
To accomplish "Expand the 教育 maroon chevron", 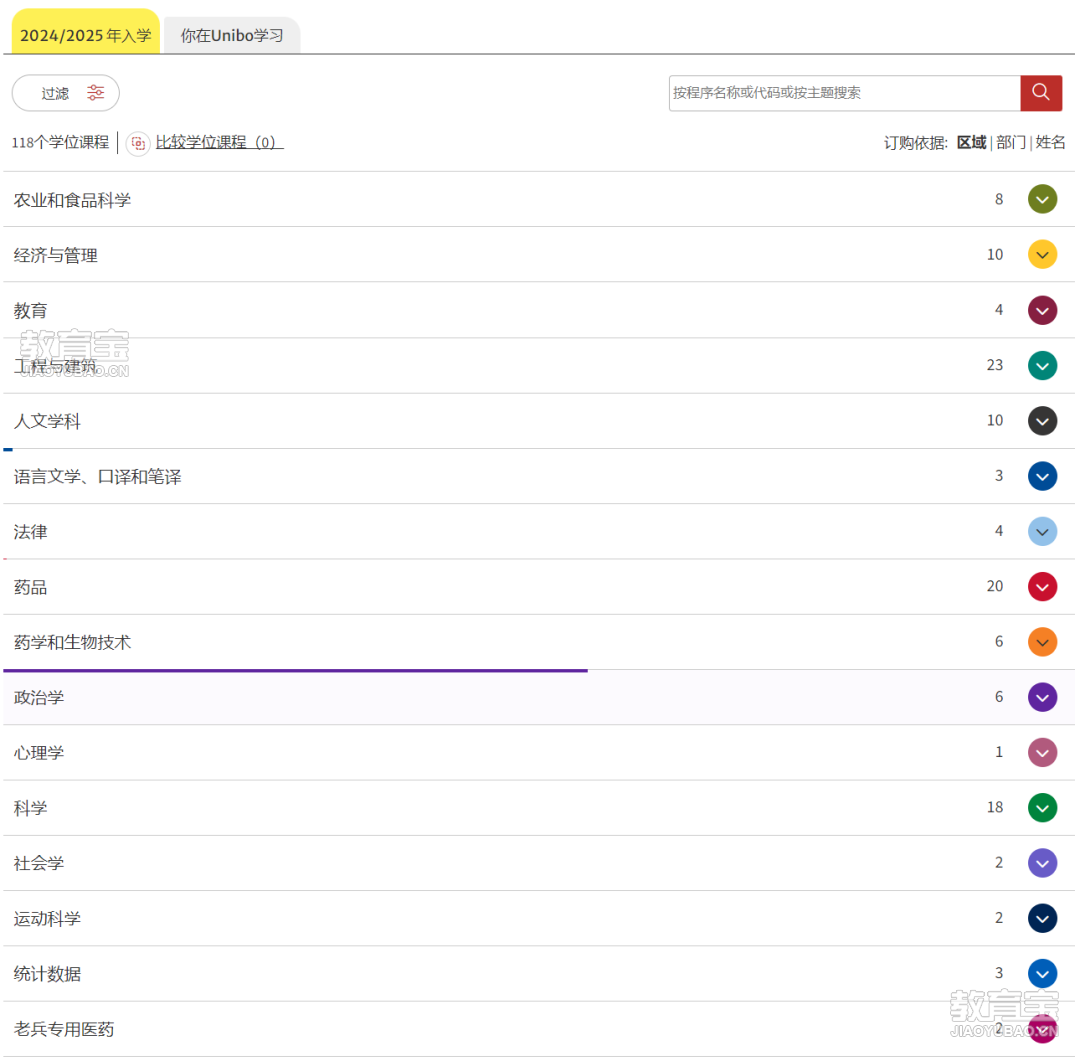I will click(x=1042, y=311).
